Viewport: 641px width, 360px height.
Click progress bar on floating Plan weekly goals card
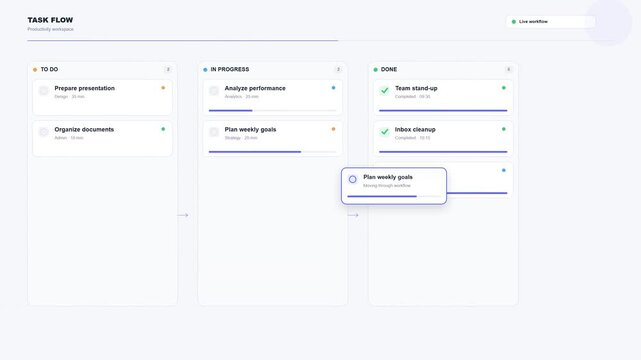[x=394, y=197]
